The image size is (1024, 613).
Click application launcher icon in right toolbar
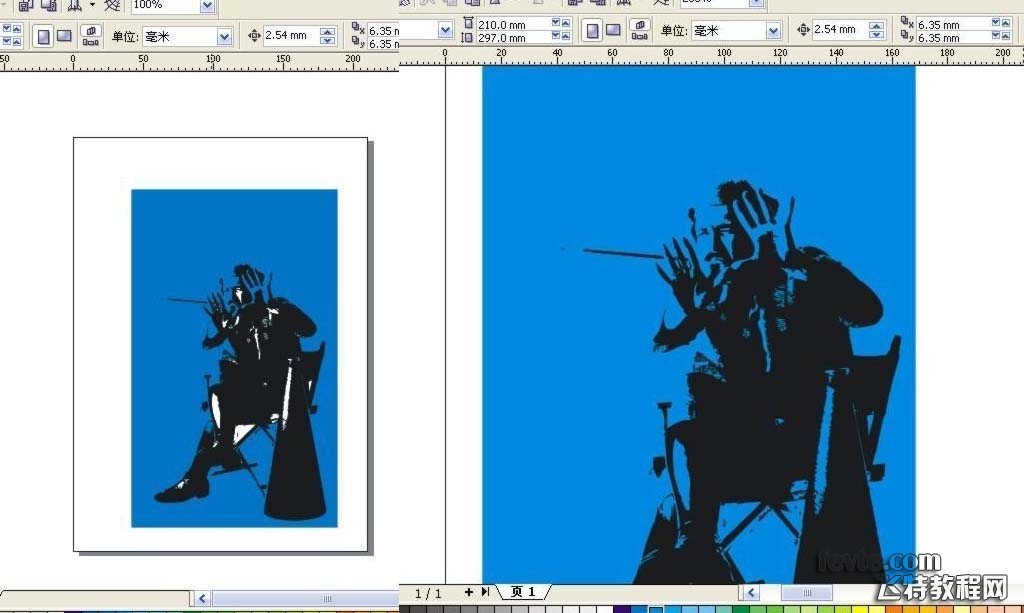(x=623, y=3)
